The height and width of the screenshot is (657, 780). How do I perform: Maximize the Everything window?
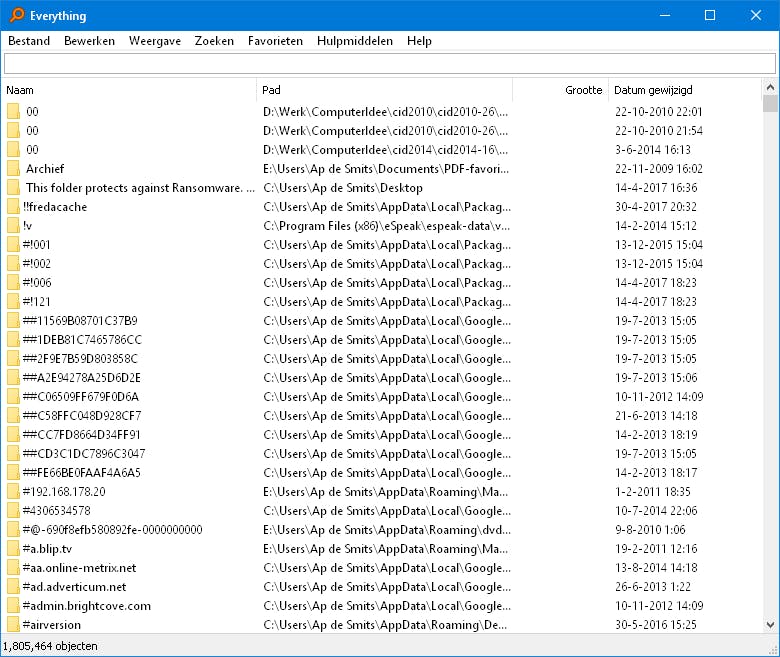tap(710, 15)
